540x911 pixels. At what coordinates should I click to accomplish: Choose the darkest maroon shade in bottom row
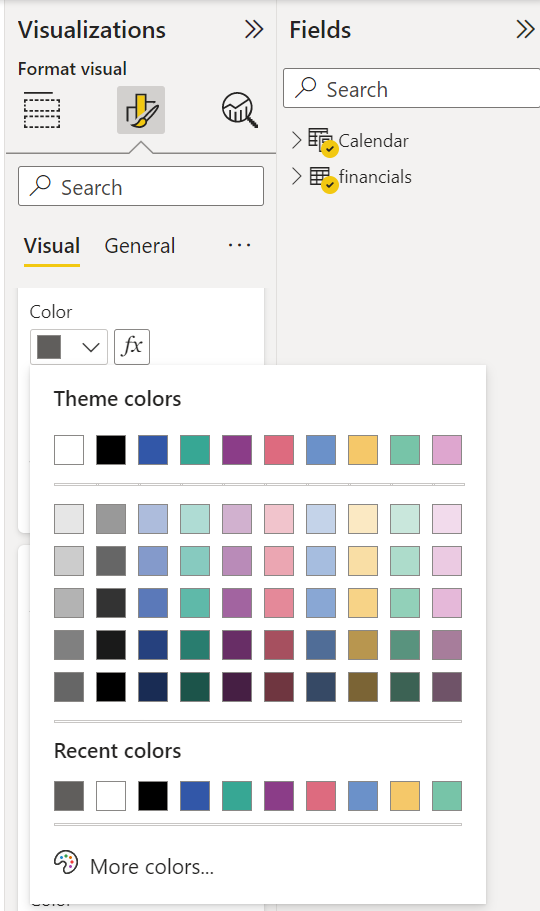[279, 687]
